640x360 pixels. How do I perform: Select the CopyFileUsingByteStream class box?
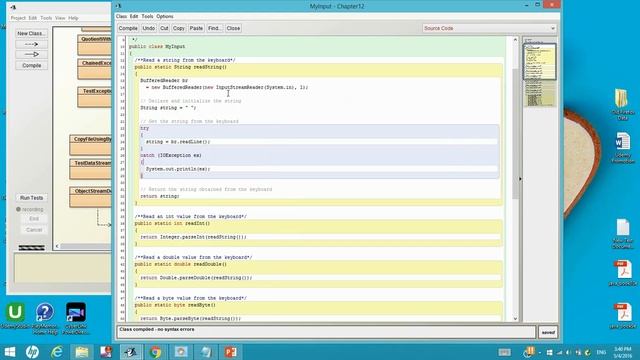point(90,145)
